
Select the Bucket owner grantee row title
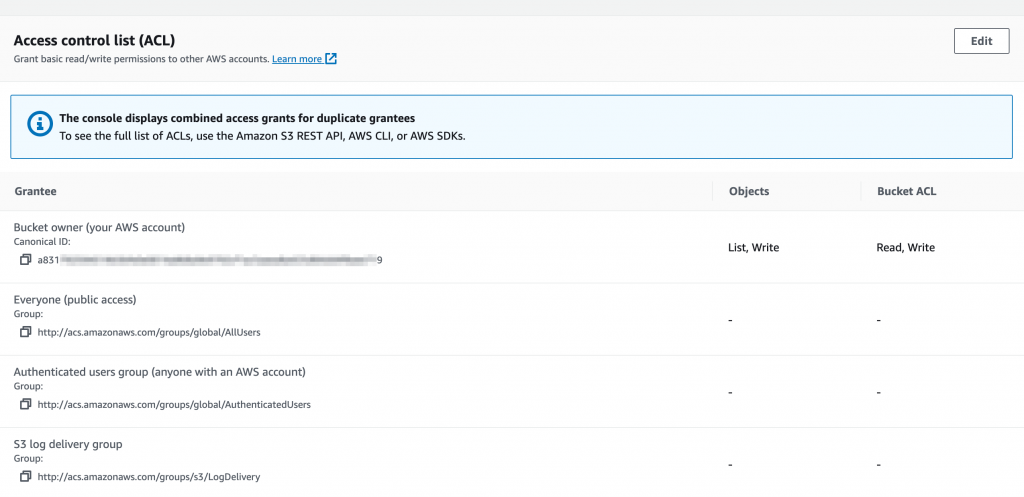(x=99, y=227)
